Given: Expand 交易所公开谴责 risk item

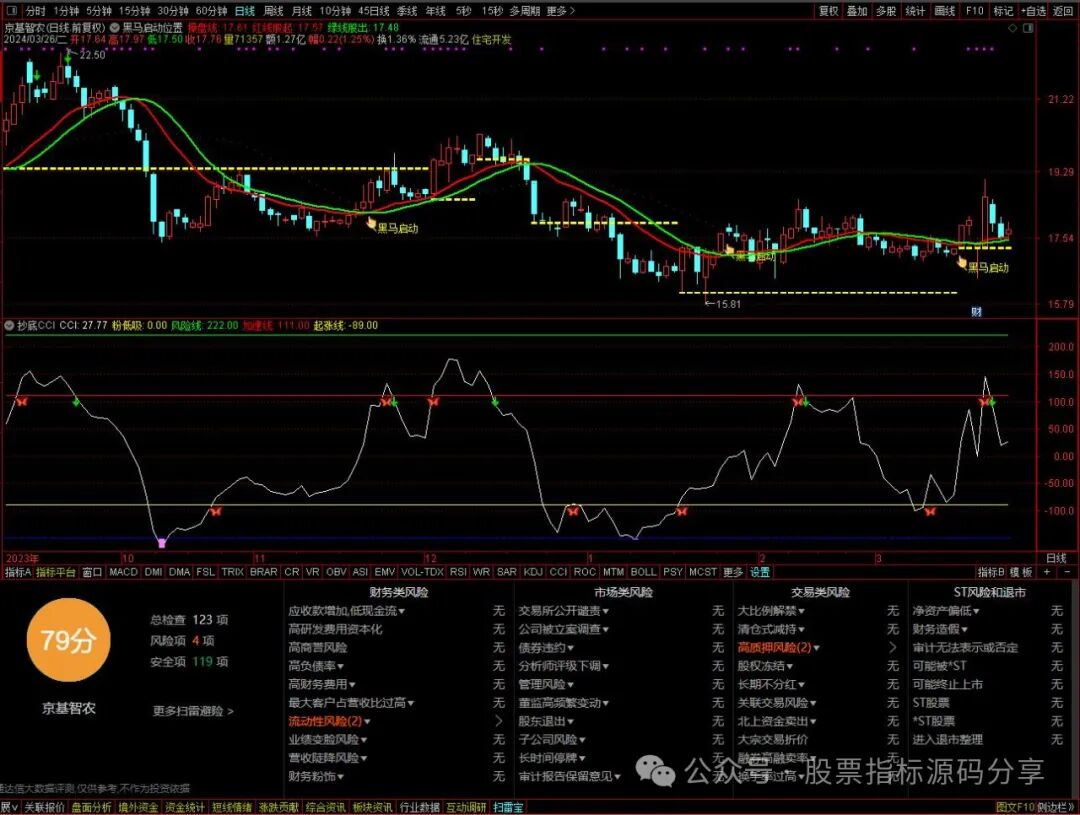Looking at the screenshot, I should pyautogui.click(x=563, y=611).
